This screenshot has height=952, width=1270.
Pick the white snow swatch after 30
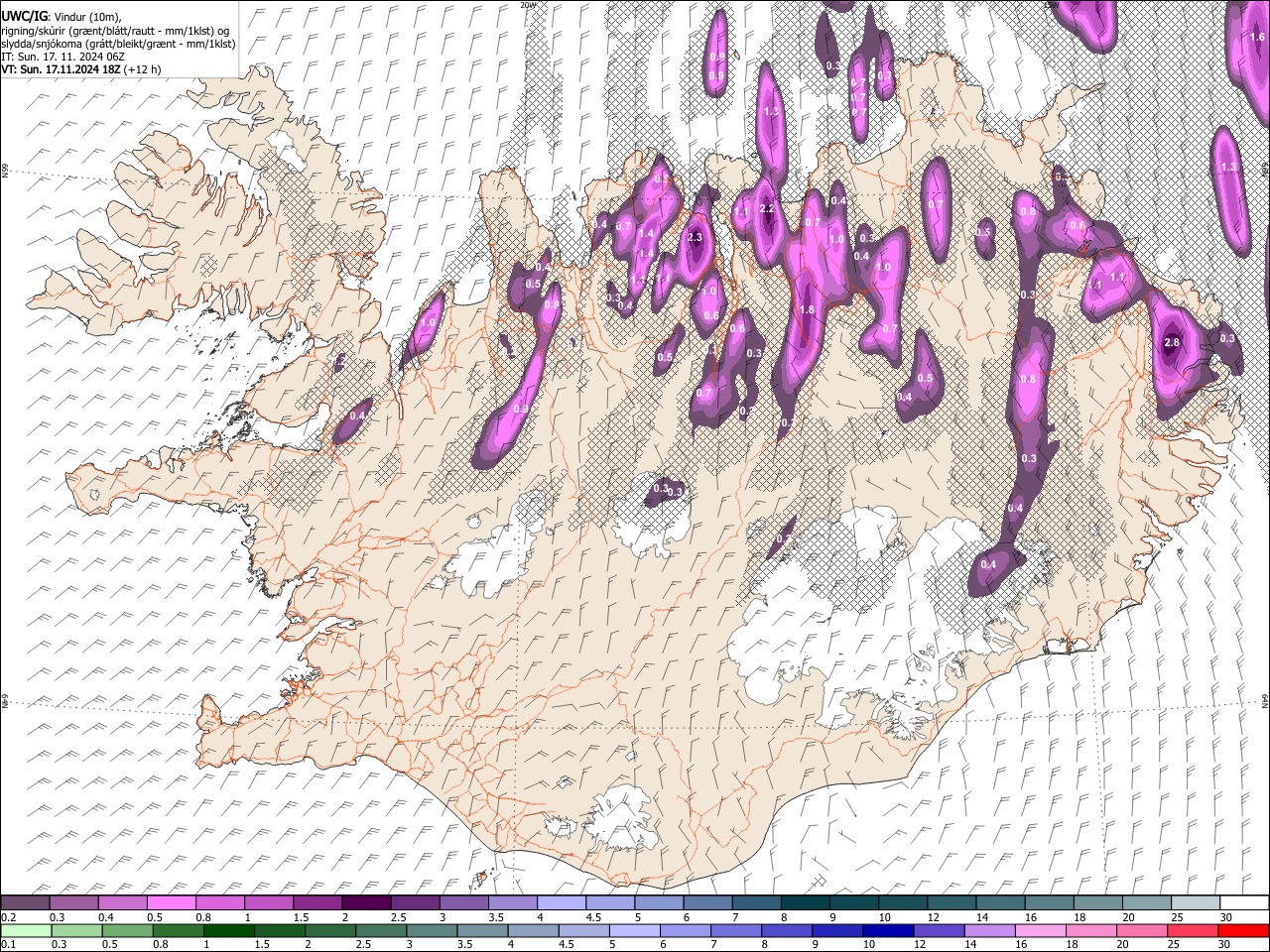(1245, 902)
